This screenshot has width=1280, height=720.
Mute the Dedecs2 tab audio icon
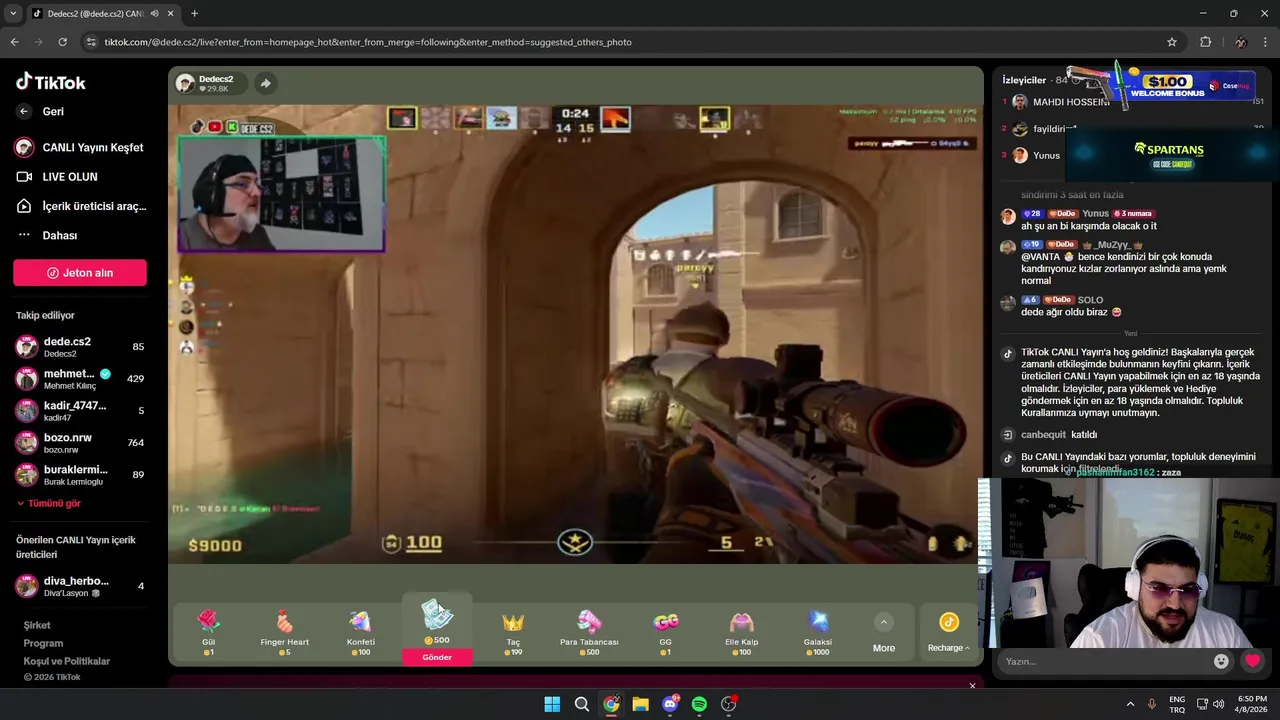click(154, 14)
